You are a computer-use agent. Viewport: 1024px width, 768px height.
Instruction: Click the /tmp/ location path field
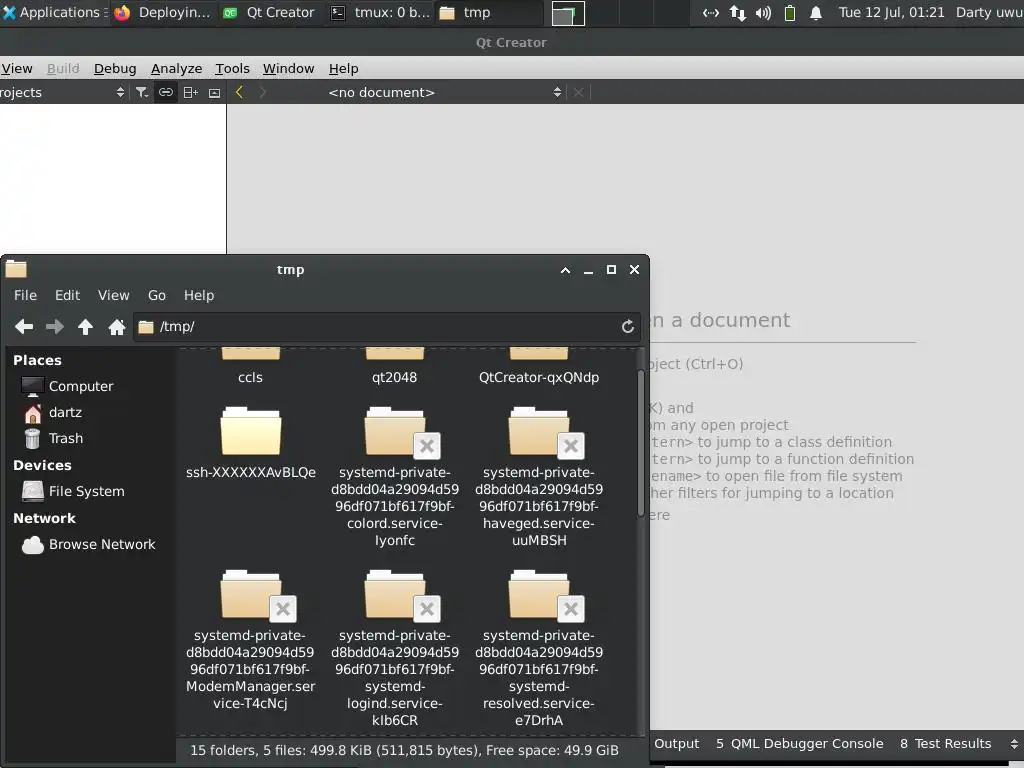tap(387, 327)
